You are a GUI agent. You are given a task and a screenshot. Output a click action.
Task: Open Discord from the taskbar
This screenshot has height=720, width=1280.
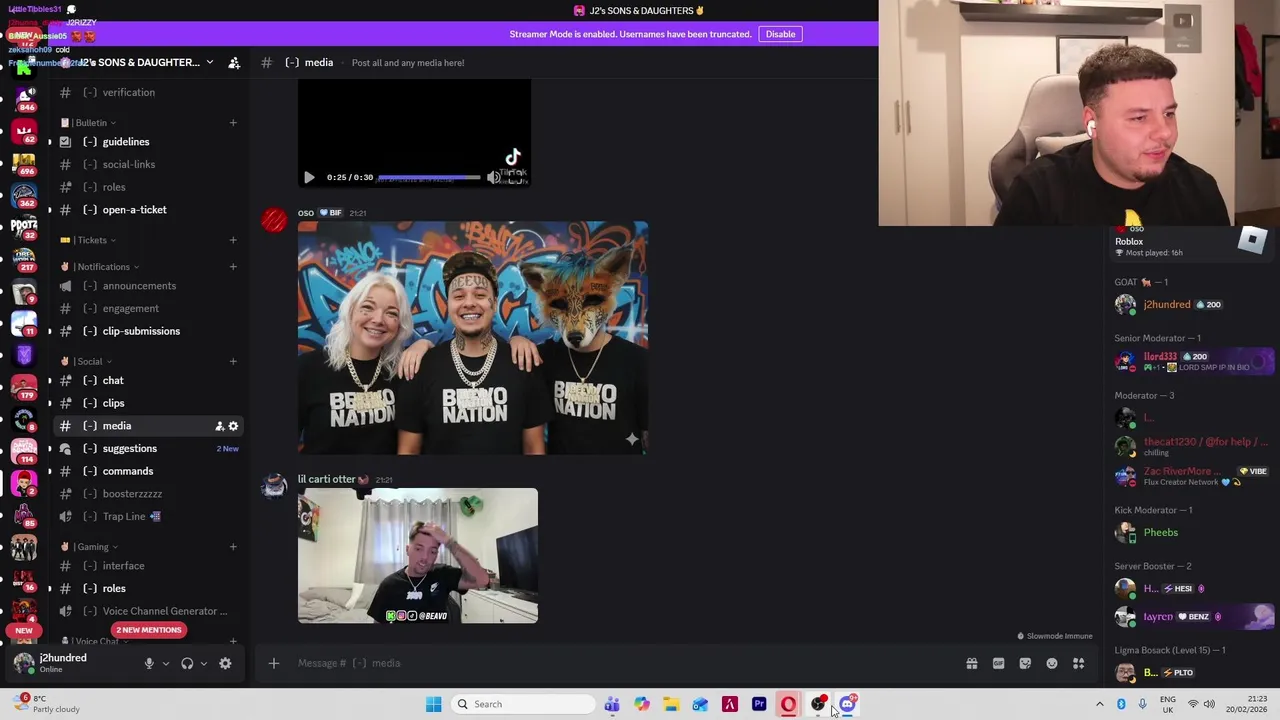click(x=847, y=704)
